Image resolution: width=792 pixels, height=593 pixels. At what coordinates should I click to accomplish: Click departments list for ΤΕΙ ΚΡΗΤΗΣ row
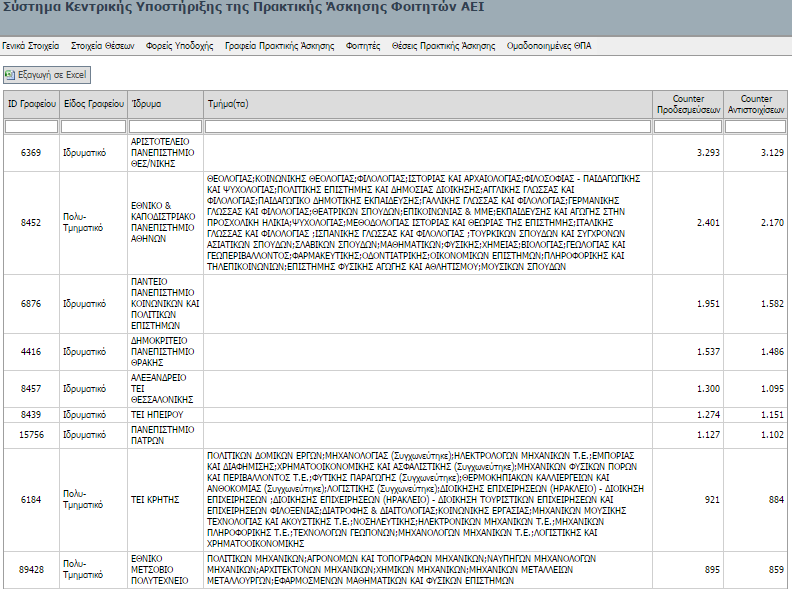pos(428,500)
